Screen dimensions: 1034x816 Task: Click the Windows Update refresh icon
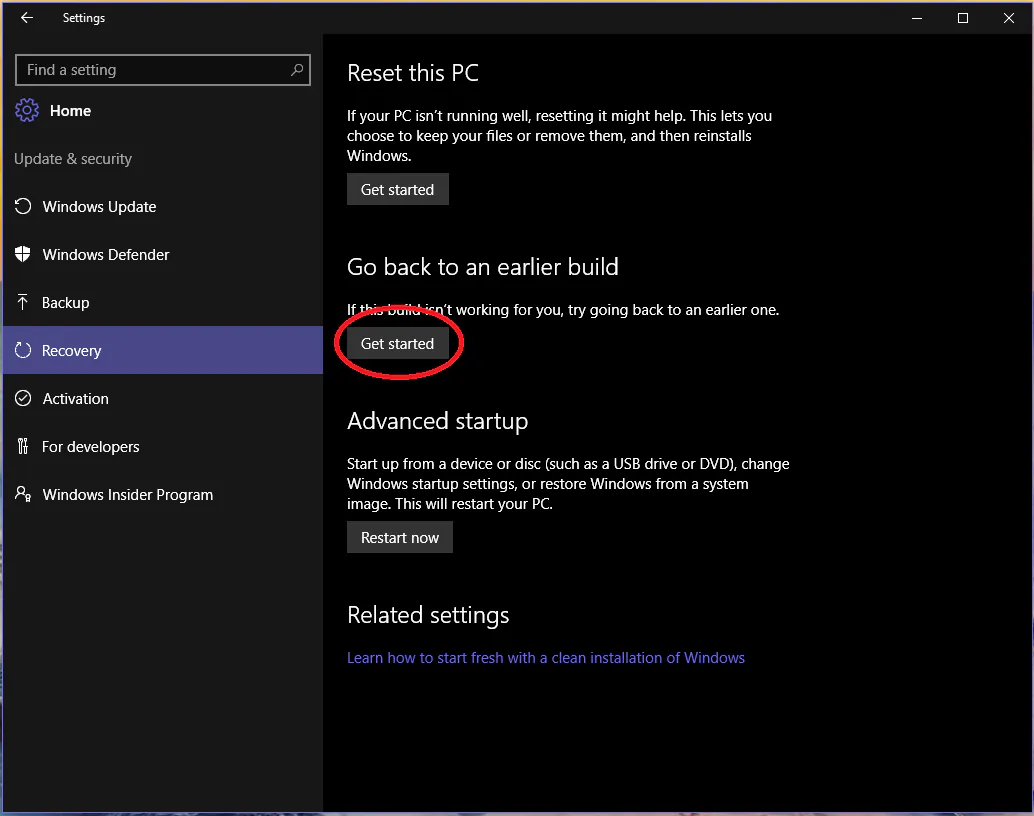click(x=23, y=206)
